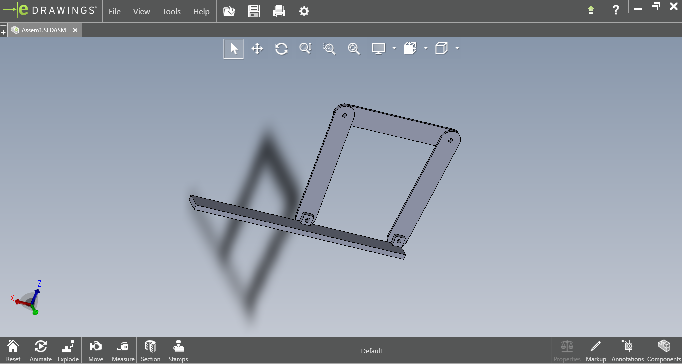Click the display style box icon
682x364 pixels.
click(x=410, y=49)
